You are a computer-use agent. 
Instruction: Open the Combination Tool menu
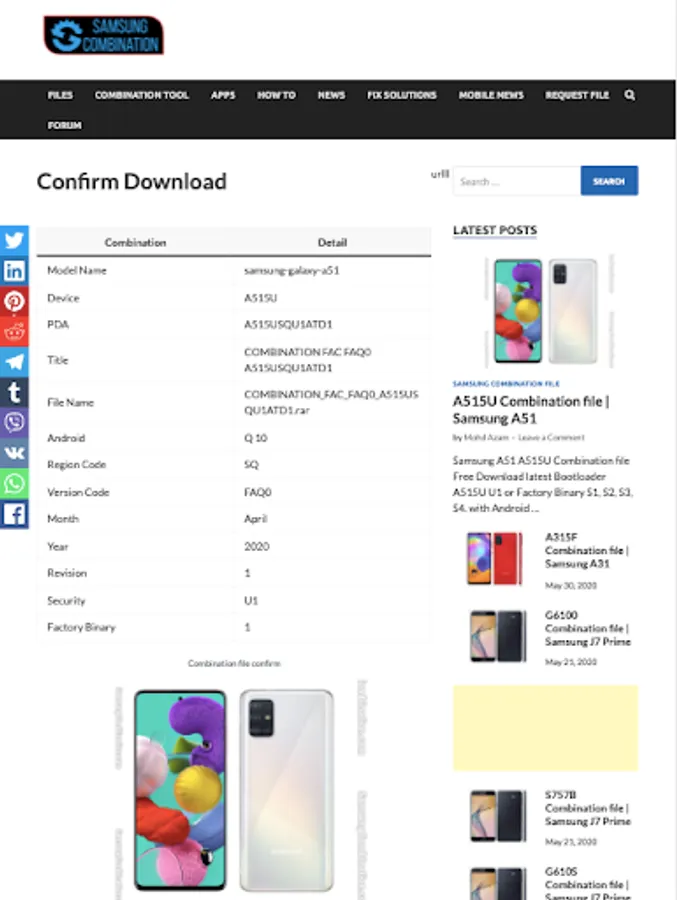pyautogui.click(x=142, y=95)
